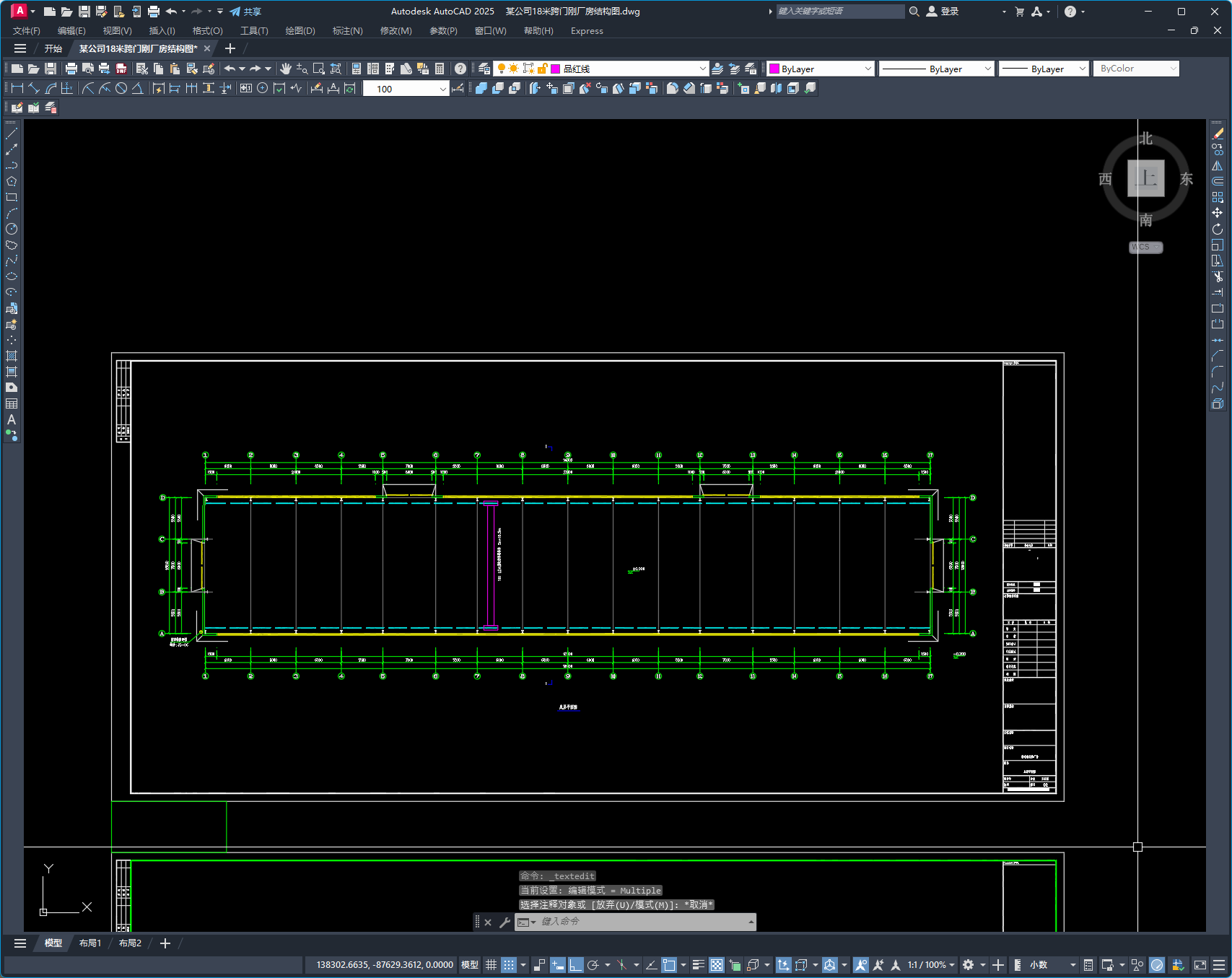The image size is (1232, 978).
Task: Open the Express menu
Action: pyautogui.click(x=587, y=30)
